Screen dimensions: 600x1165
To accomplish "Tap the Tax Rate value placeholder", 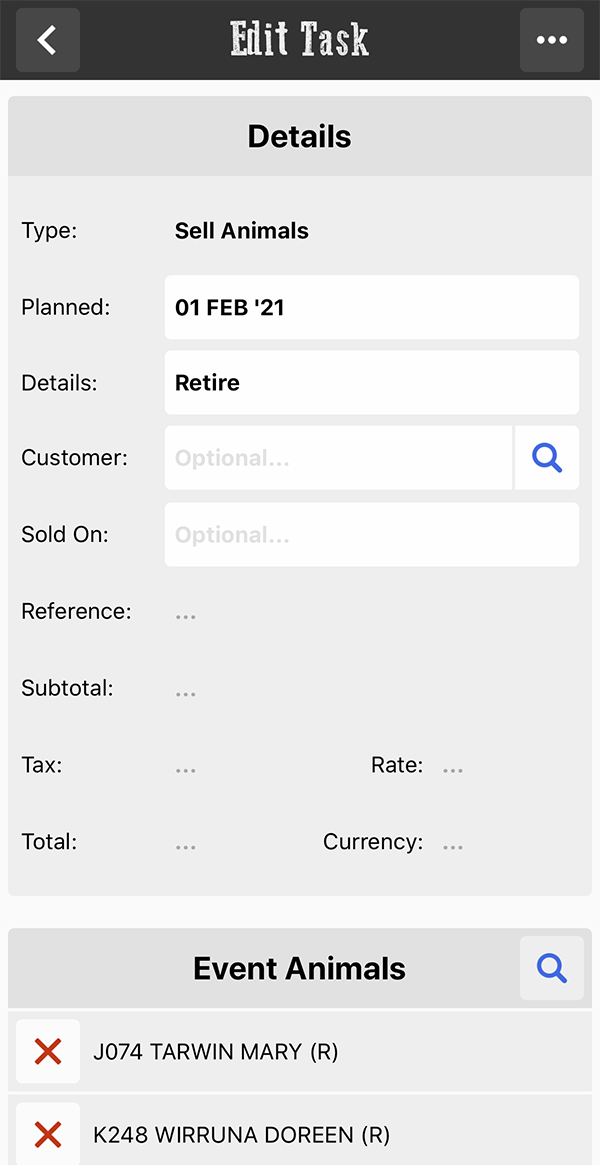I will pos(453,770).
